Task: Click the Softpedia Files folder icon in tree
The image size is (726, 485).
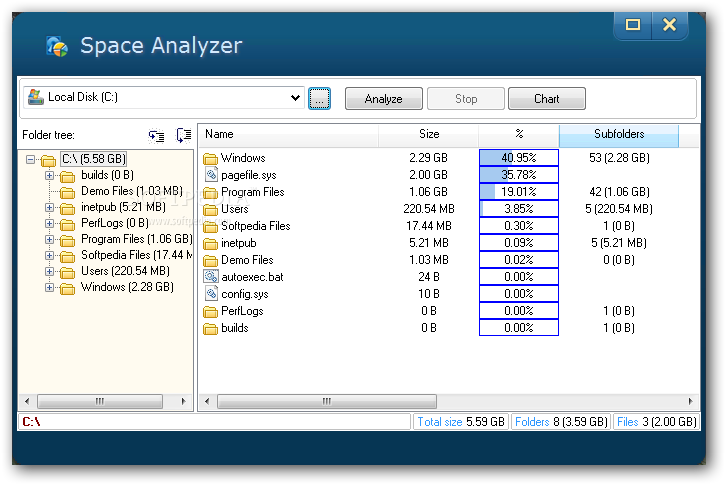Action: [67, 256]
